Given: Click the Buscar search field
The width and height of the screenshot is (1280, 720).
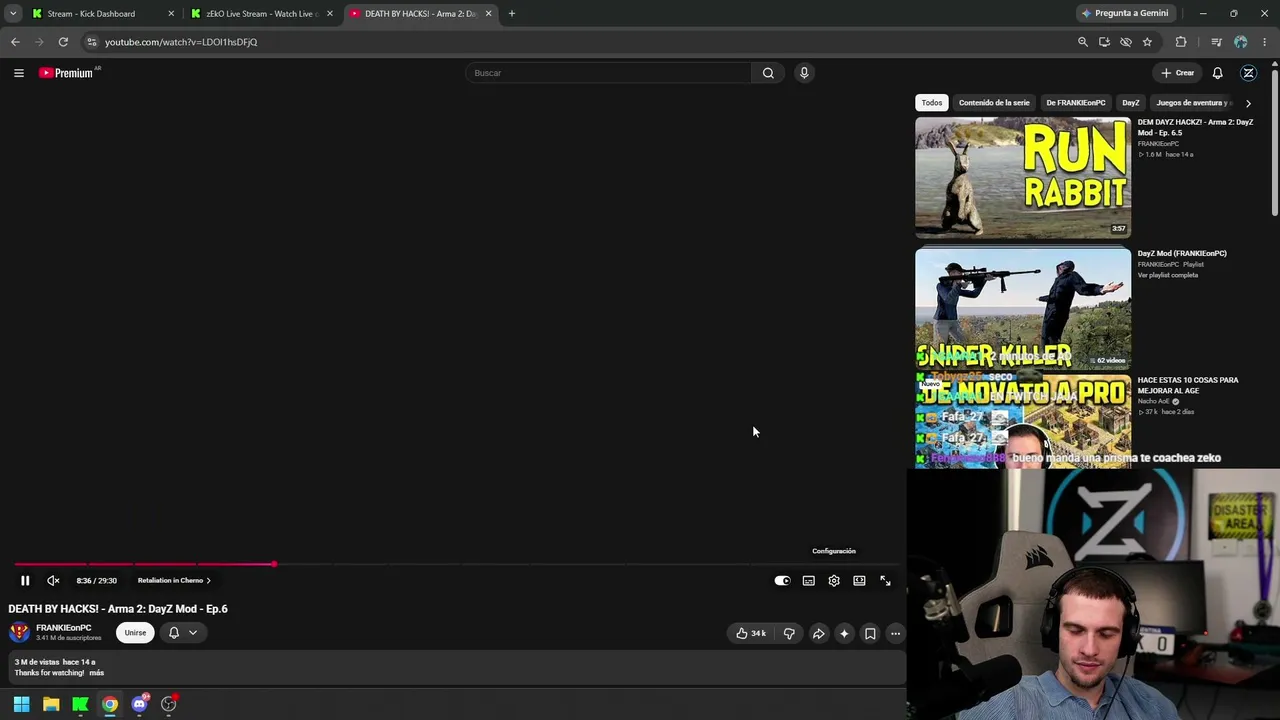Looking at the screenshot, I should (x=608, y=73).
